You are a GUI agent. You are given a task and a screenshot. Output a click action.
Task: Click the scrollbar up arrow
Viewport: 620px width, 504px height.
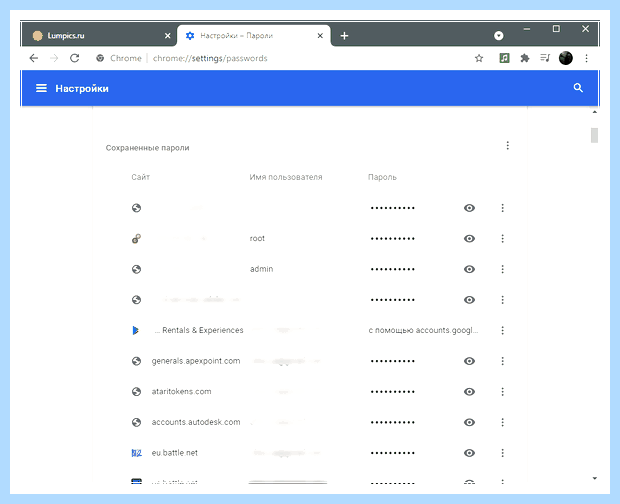[594, 112]
